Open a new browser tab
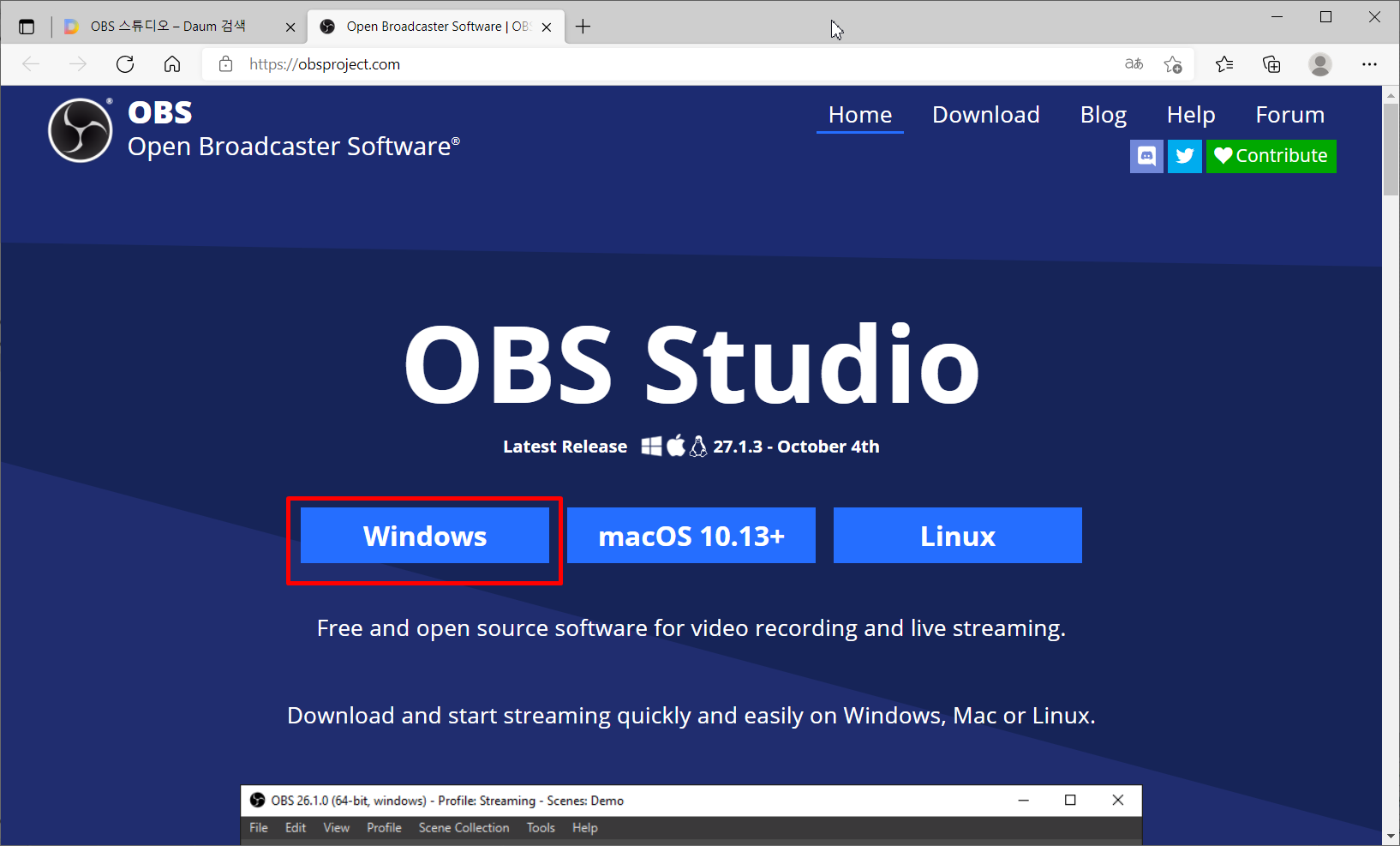 pyautogui.click(x=583, y=27)
